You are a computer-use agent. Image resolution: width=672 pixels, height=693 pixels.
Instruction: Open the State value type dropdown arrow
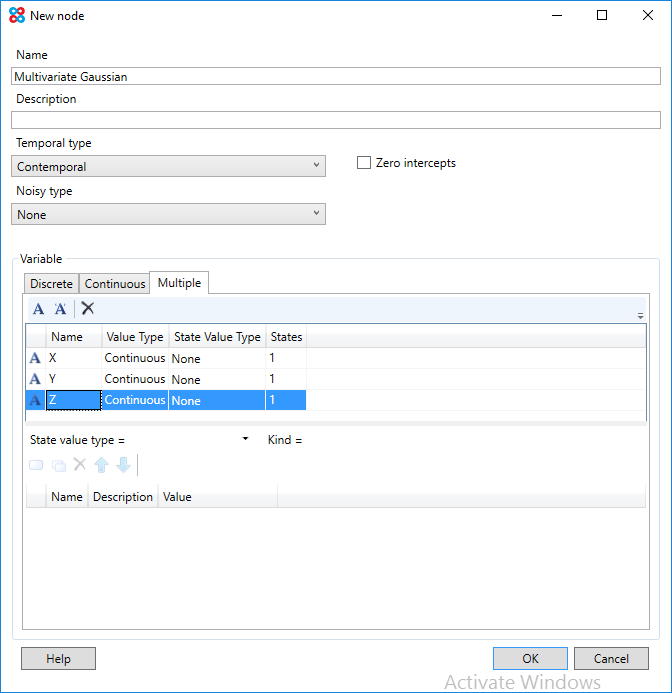coord(245,440)
